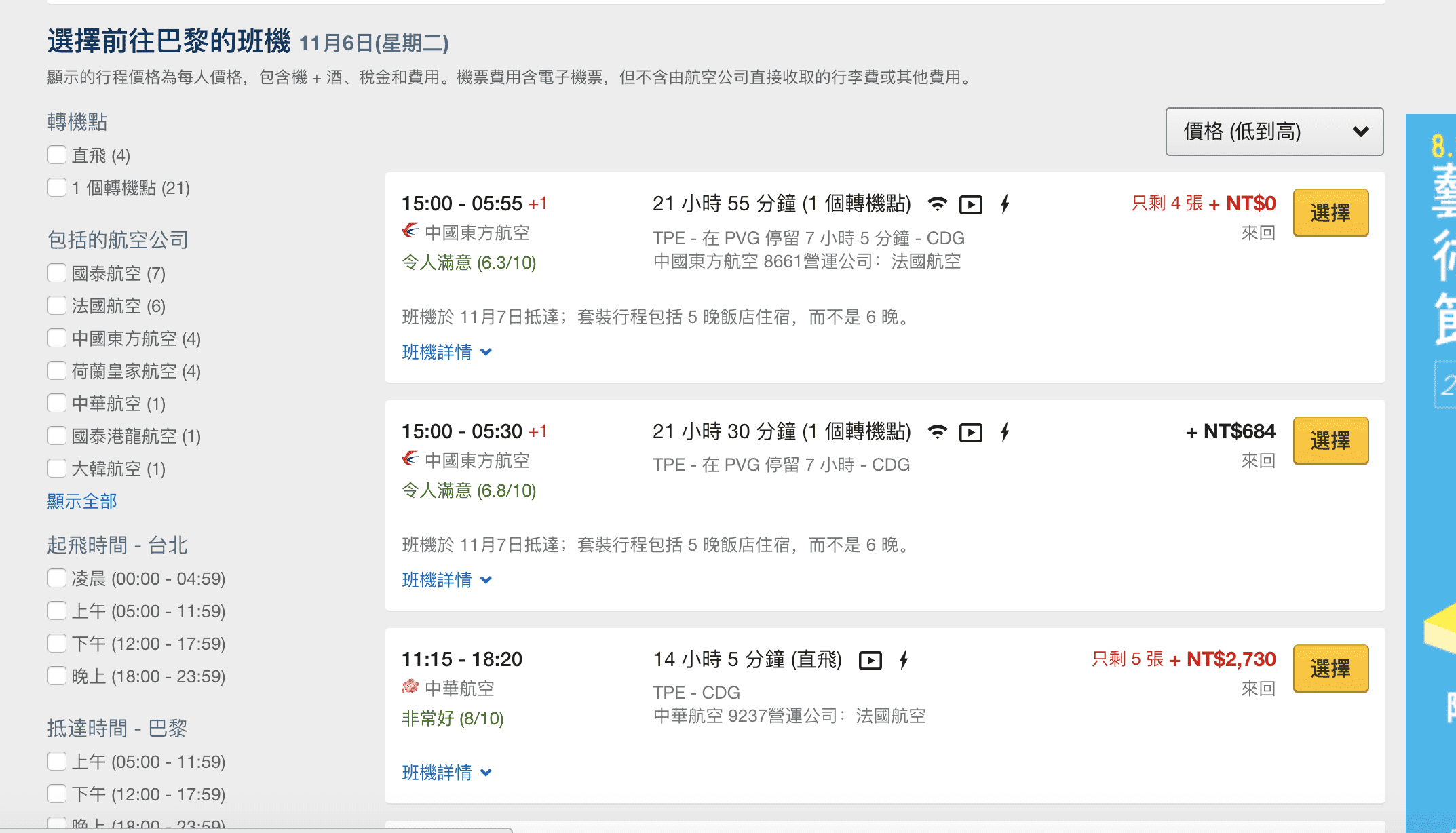Click 21 小時 30 分鐘 (1 個轉機點) duration text

click(x=782, y=431)
